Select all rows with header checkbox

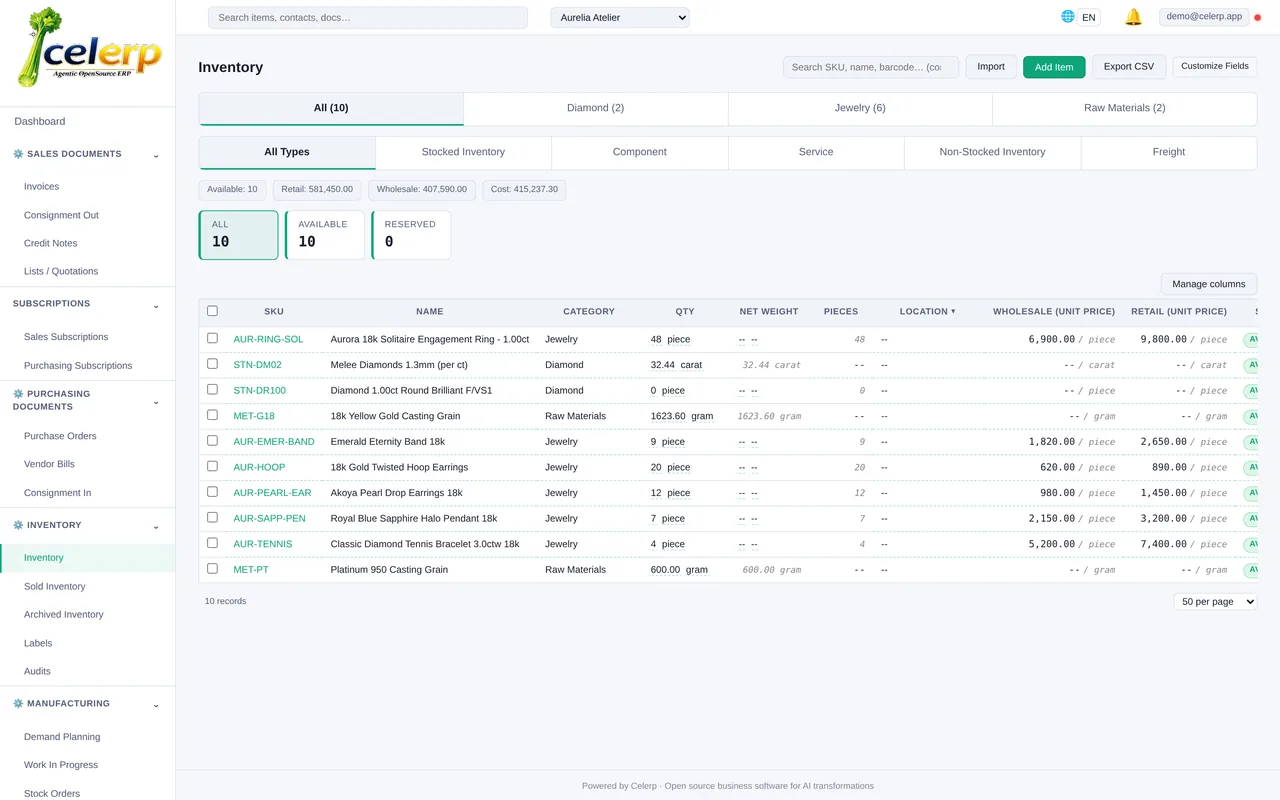[x=212, y=311]
